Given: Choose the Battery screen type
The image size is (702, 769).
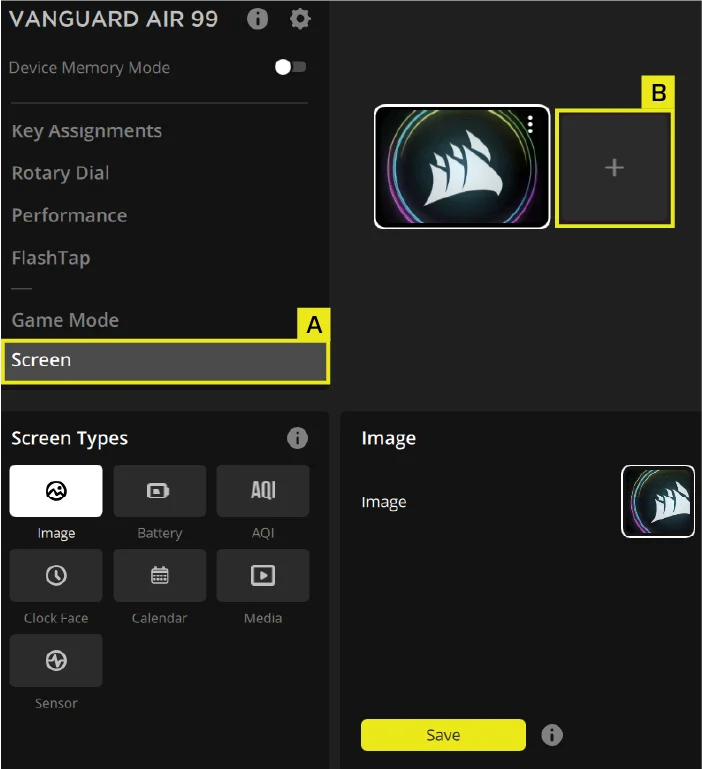Looking at the screenshot, I should point(160,491).
